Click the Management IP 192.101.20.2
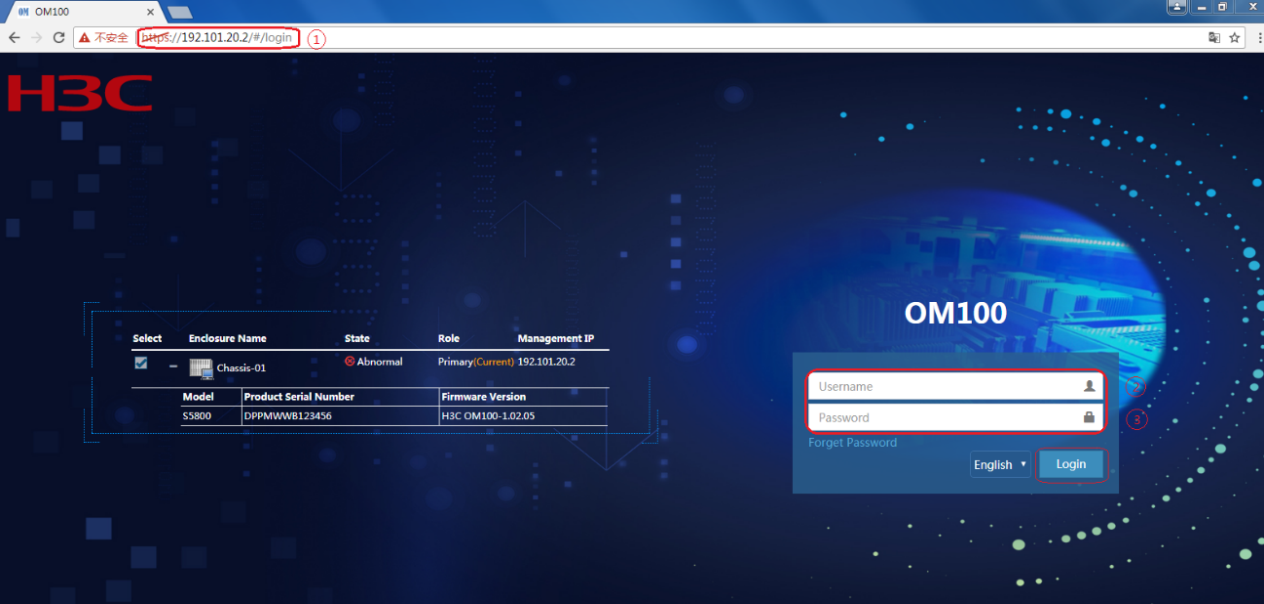1264x604 pixels. click(546, 361)
